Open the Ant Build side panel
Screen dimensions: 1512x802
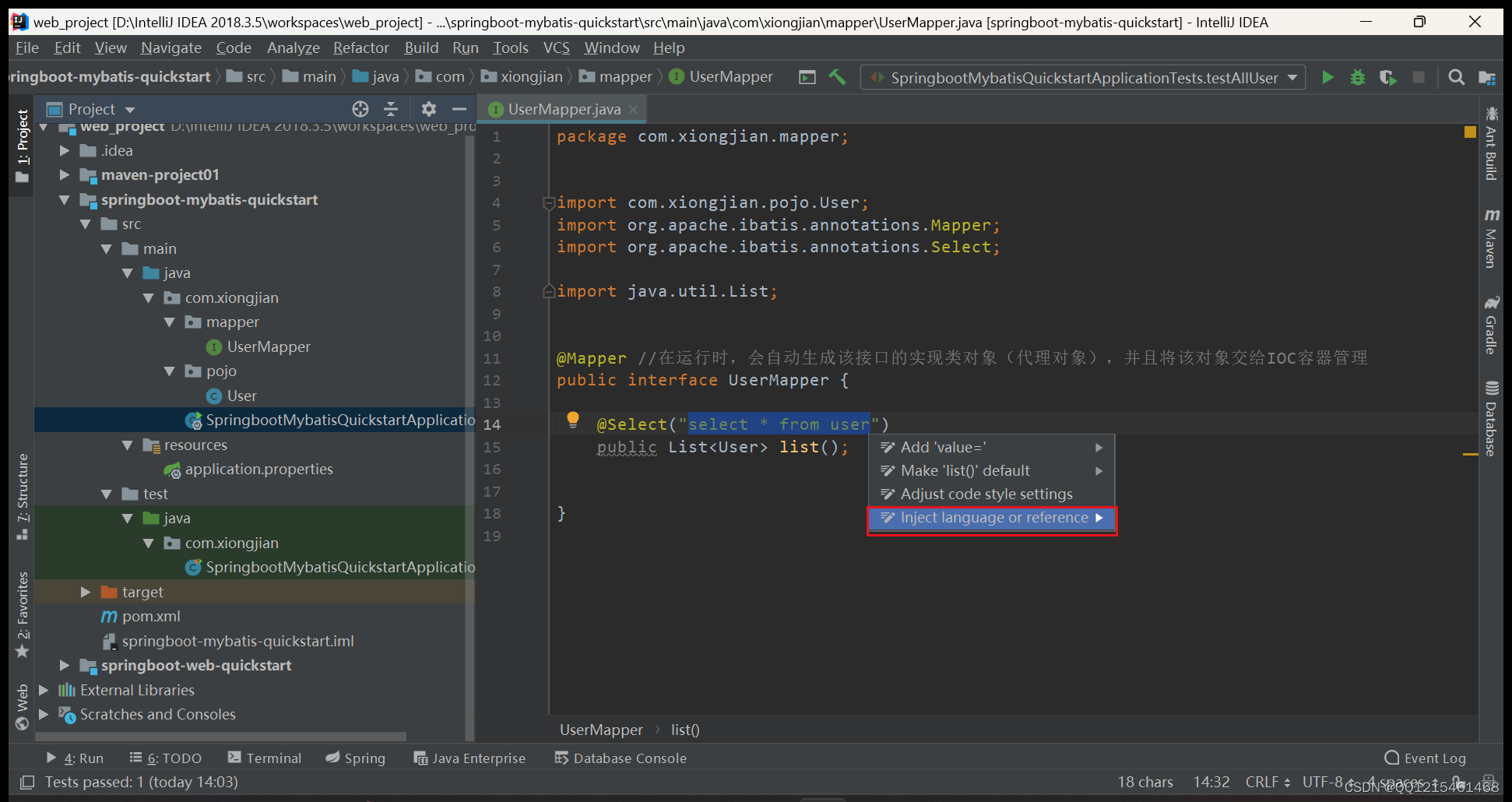(x=1490, y=144)
